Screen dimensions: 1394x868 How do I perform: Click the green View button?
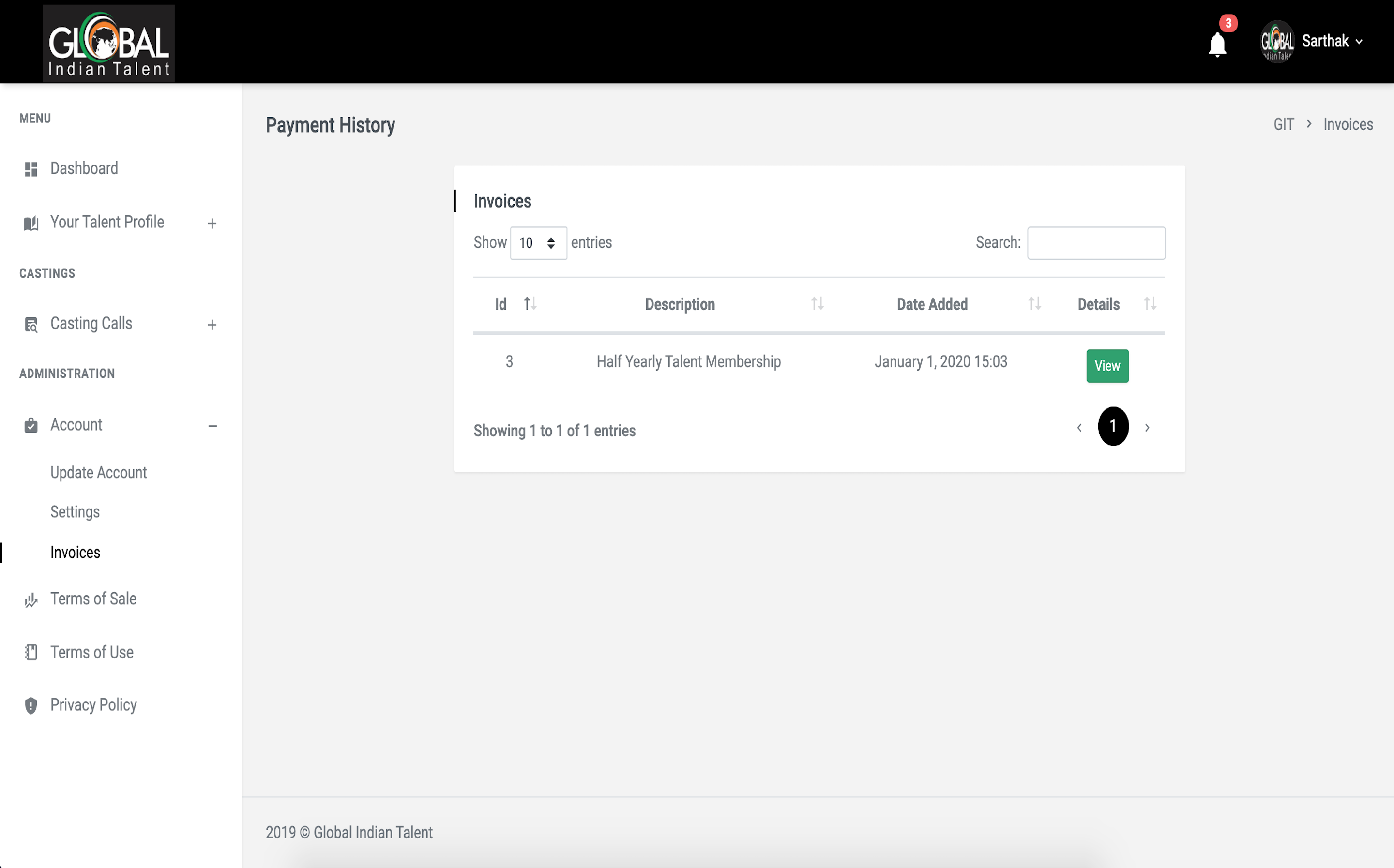point(1107,366)
